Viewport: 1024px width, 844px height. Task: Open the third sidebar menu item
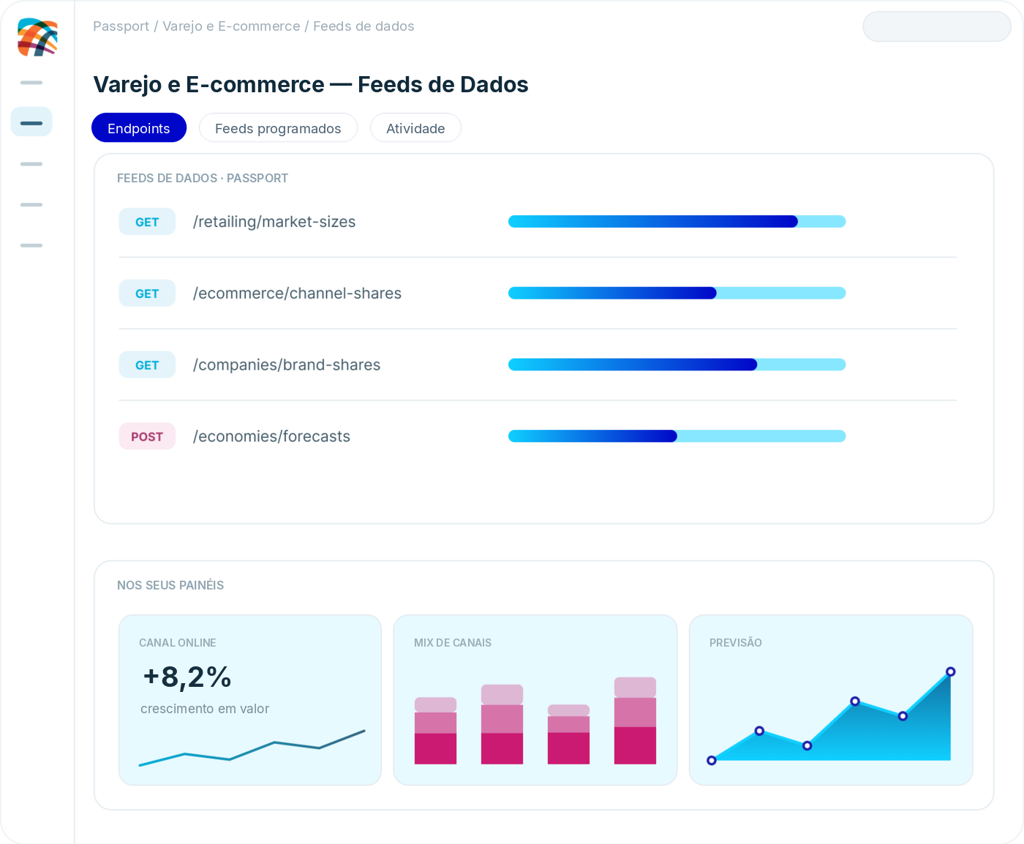click(x=31, y=164)
